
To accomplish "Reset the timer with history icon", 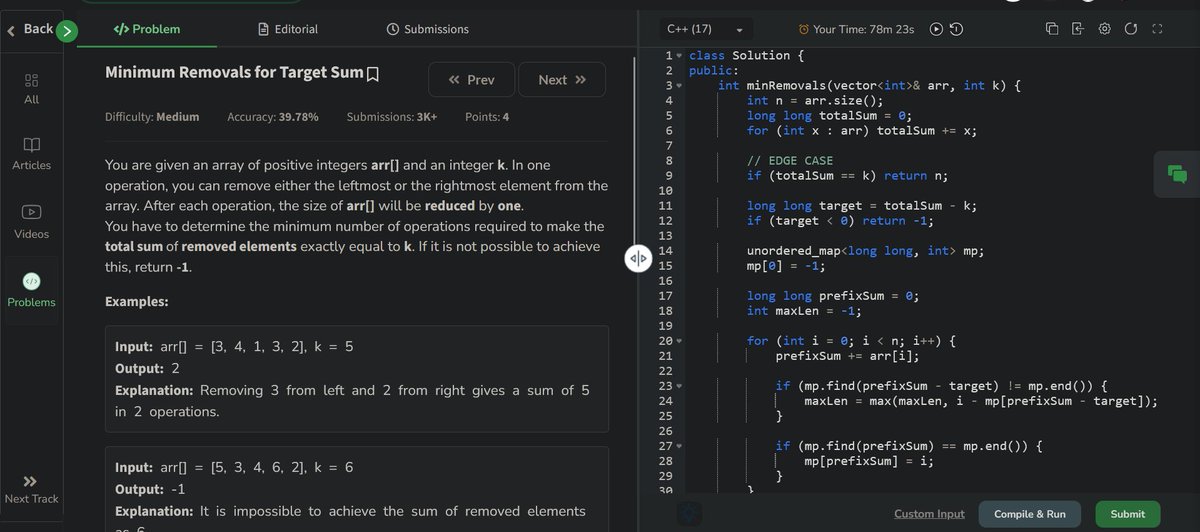I will tap(956, 29).
